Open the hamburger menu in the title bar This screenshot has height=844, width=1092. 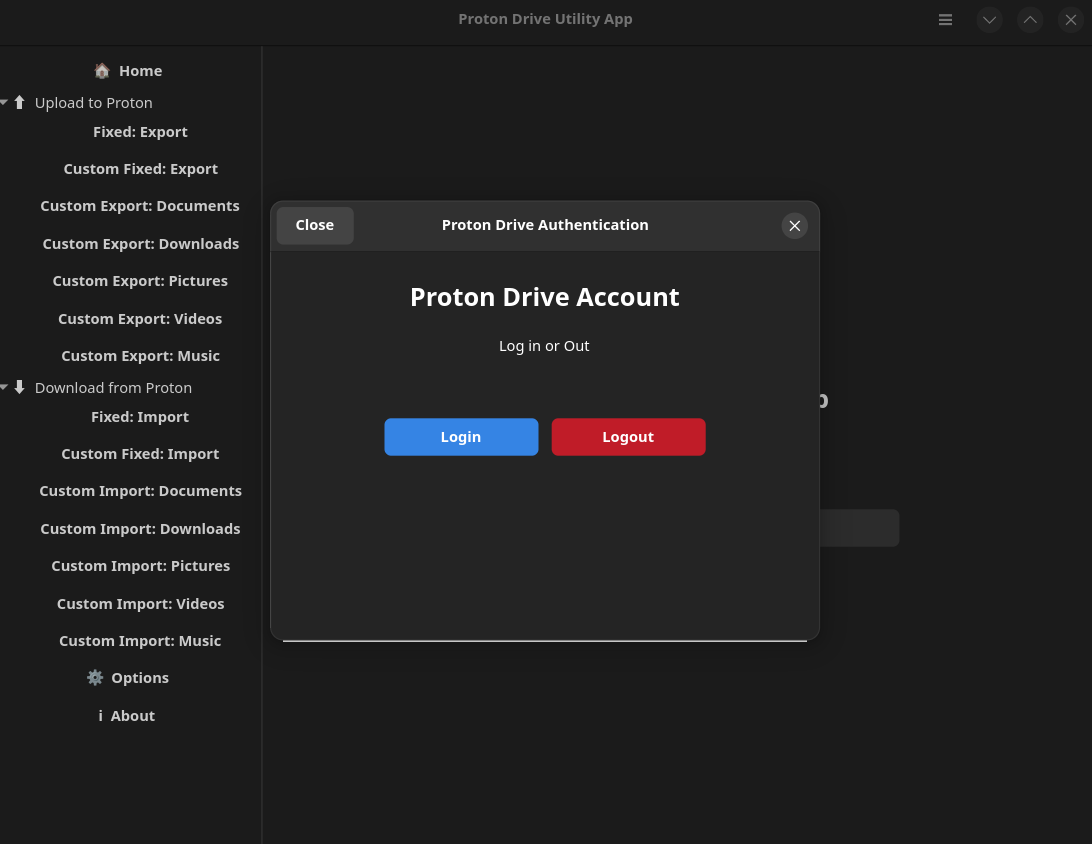pyautogui.click(x=945, y=19)
